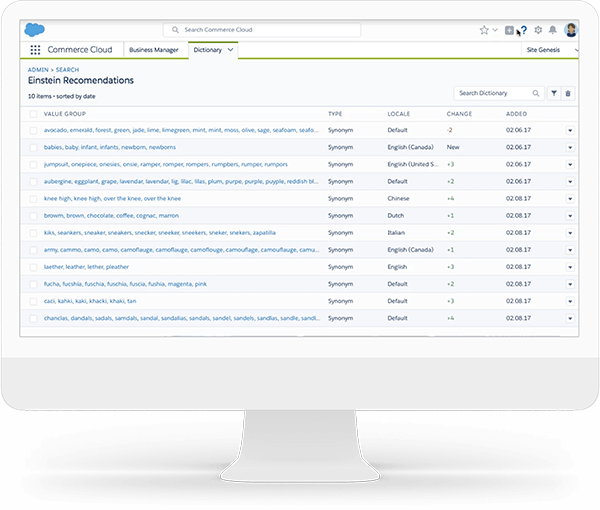
Task: Open the app launcher grid icon
Action: pyautogui.click(x=35, y=50)
